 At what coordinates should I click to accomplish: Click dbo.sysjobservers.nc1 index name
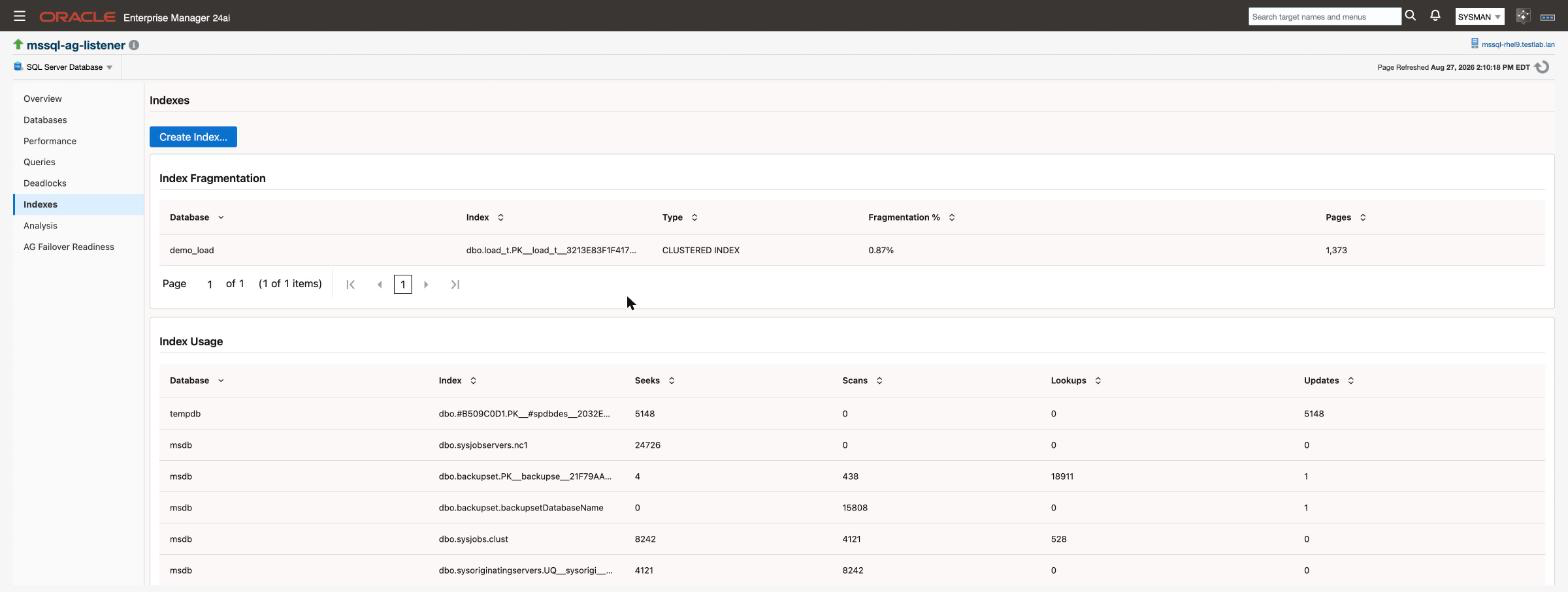click(483, 445)
